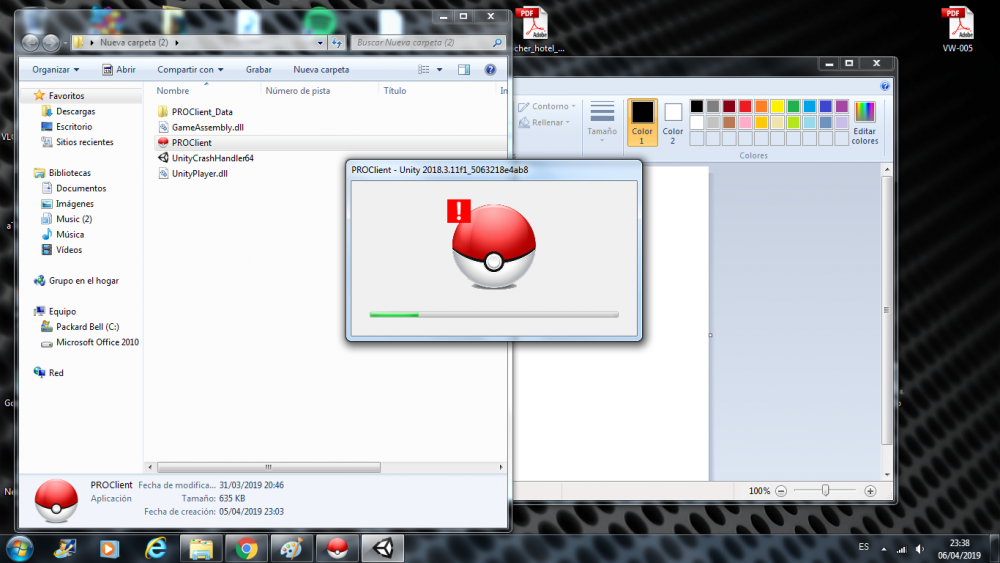Open the Compartir con dropdown
This screenshot has width=1000, height=563.
pyautogui.click(x=190, y=70)
